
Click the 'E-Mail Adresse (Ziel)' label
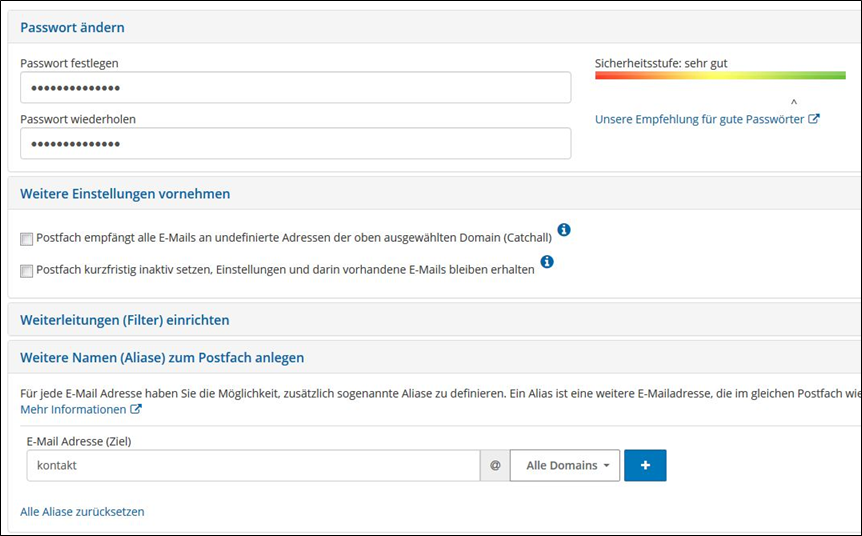coord(79,441)
